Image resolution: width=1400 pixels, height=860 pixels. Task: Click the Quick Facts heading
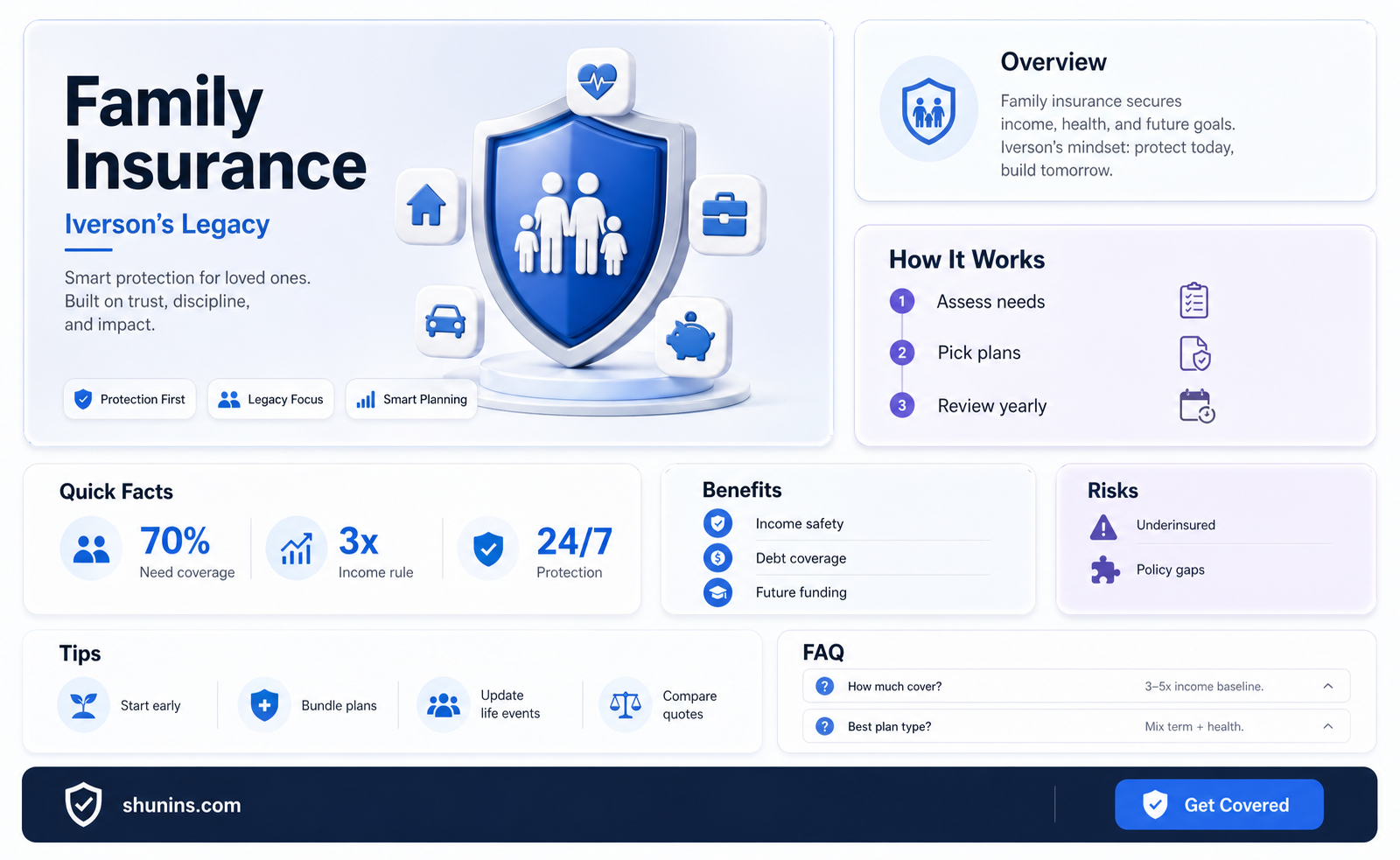[116, 492]
